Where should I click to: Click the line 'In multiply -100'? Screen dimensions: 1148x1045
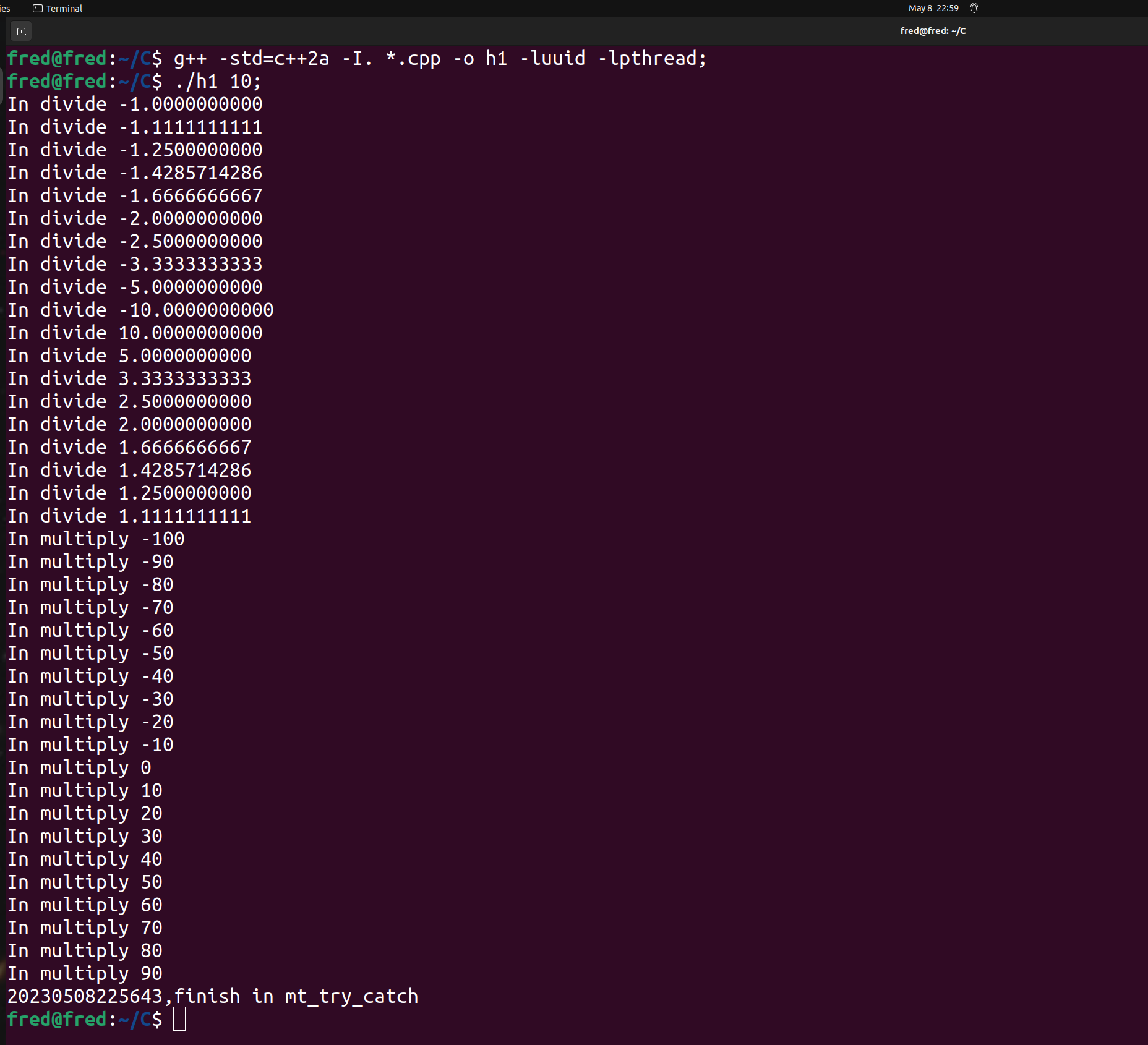coord(96,539)
